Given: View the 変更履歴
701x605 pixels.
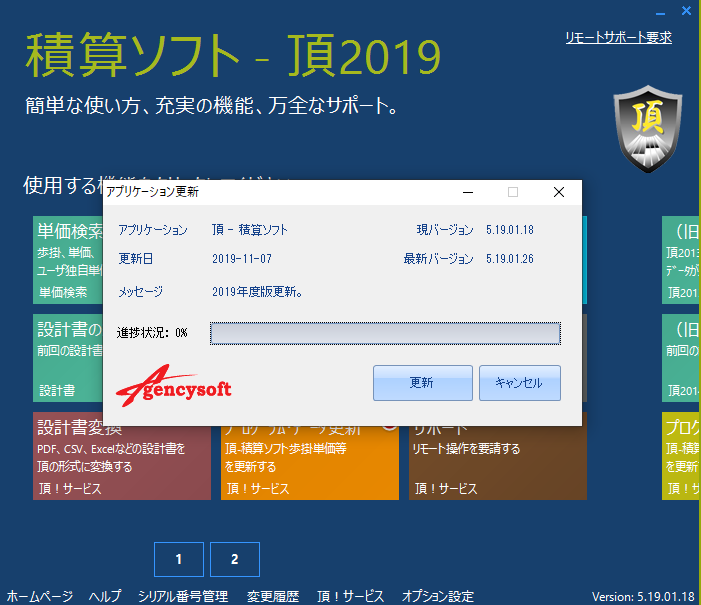Looking at the screenshot, I should [x=273, y=596].
